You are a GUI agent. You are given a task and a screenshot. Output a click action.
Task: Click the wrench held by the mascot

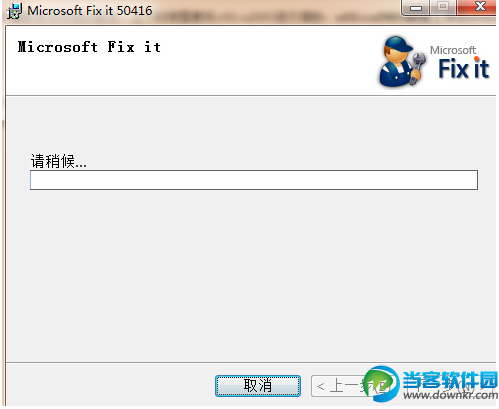[418, 67]
